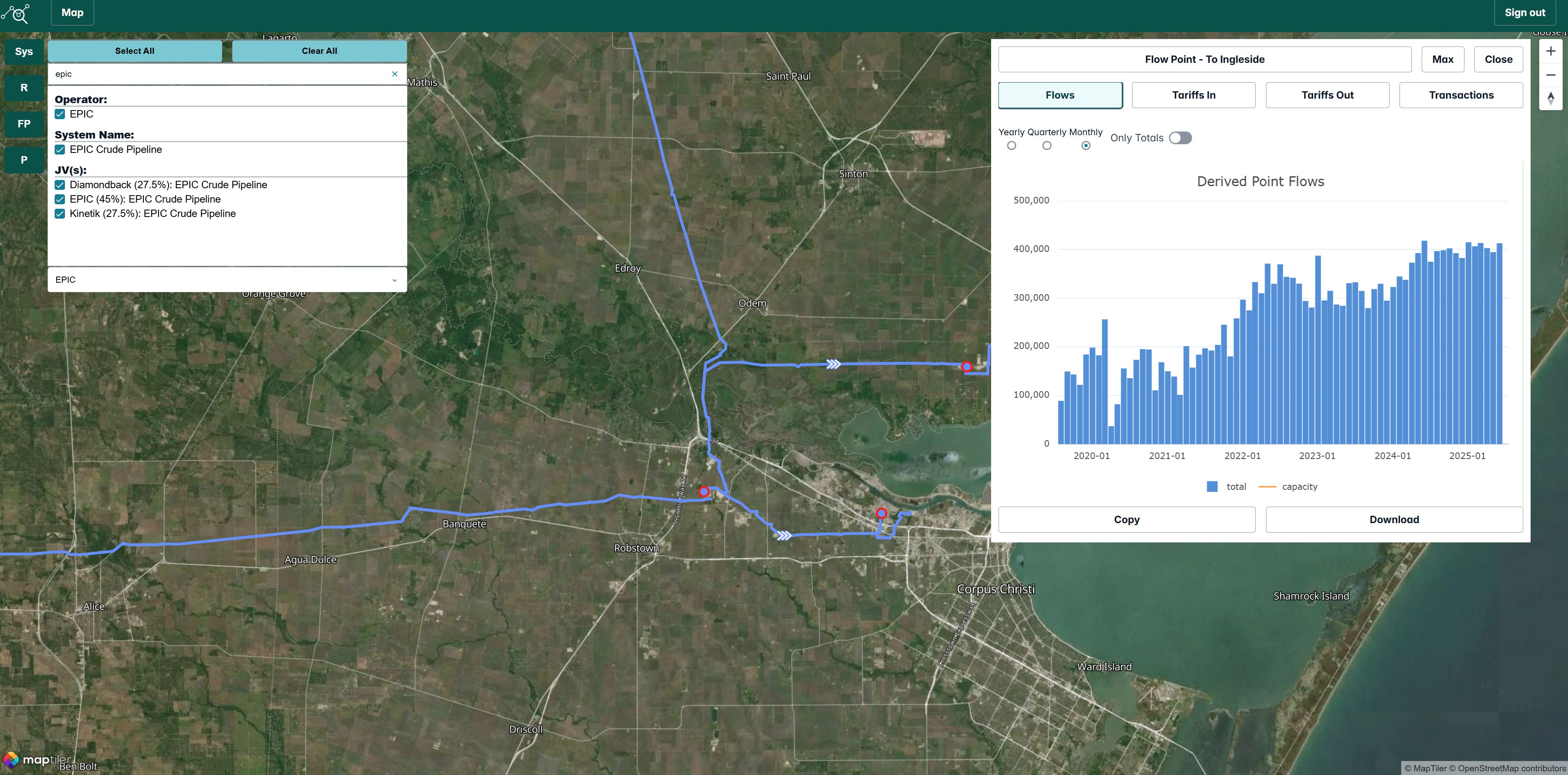Click red flow point marker near Corpus Christi

pos(881,513)
